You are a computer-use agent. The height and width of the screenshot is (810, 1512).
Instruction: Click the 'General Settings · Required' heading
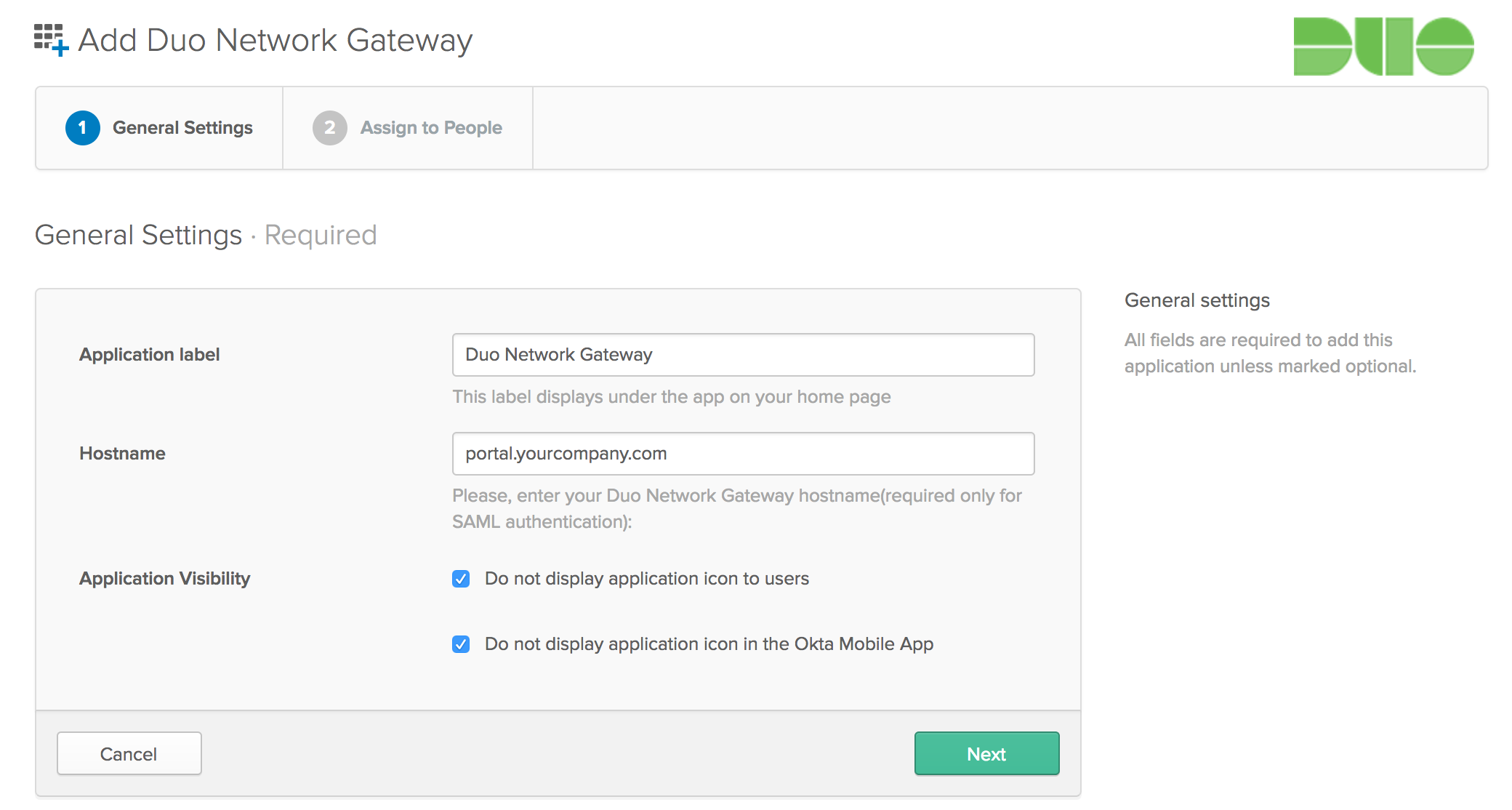click(206, 236)
